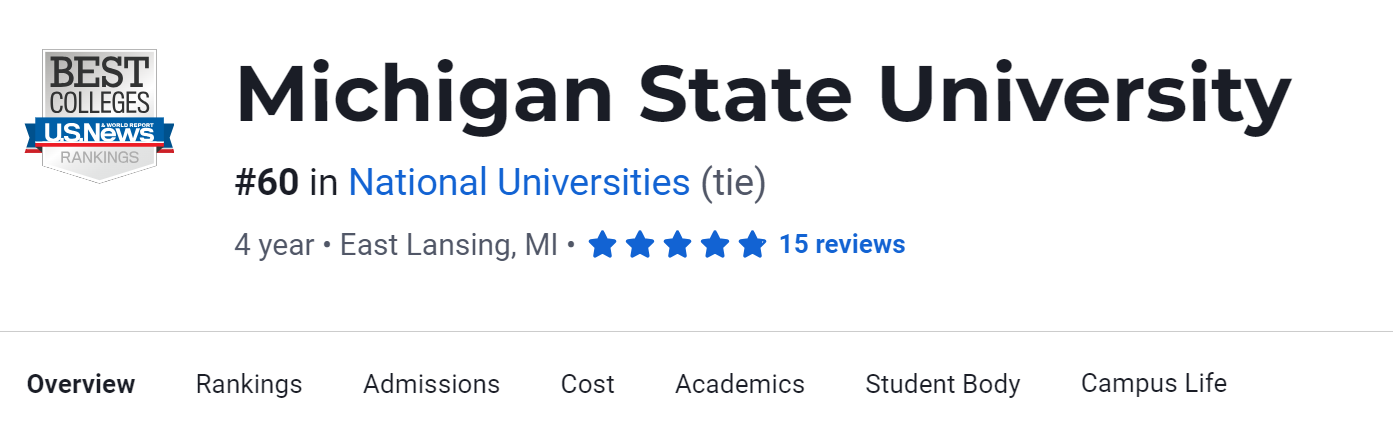Switch to the Rankings tab
Image resolution: width=1393 pixels, height=423 pixels.
(x=249, y=384)
